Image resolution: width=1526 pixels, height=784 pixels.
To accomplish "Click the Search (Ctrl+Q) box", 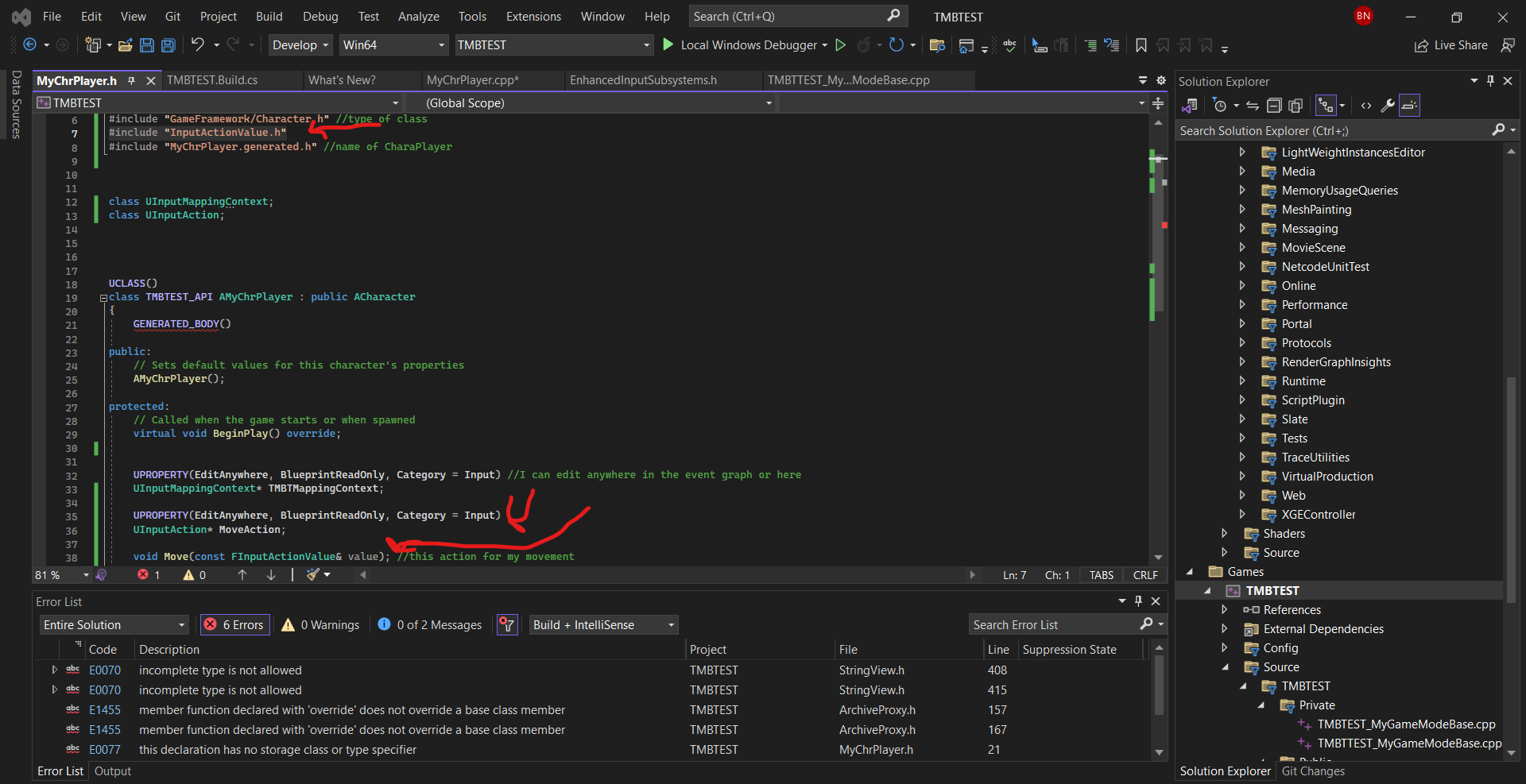I will coord(797,17).
